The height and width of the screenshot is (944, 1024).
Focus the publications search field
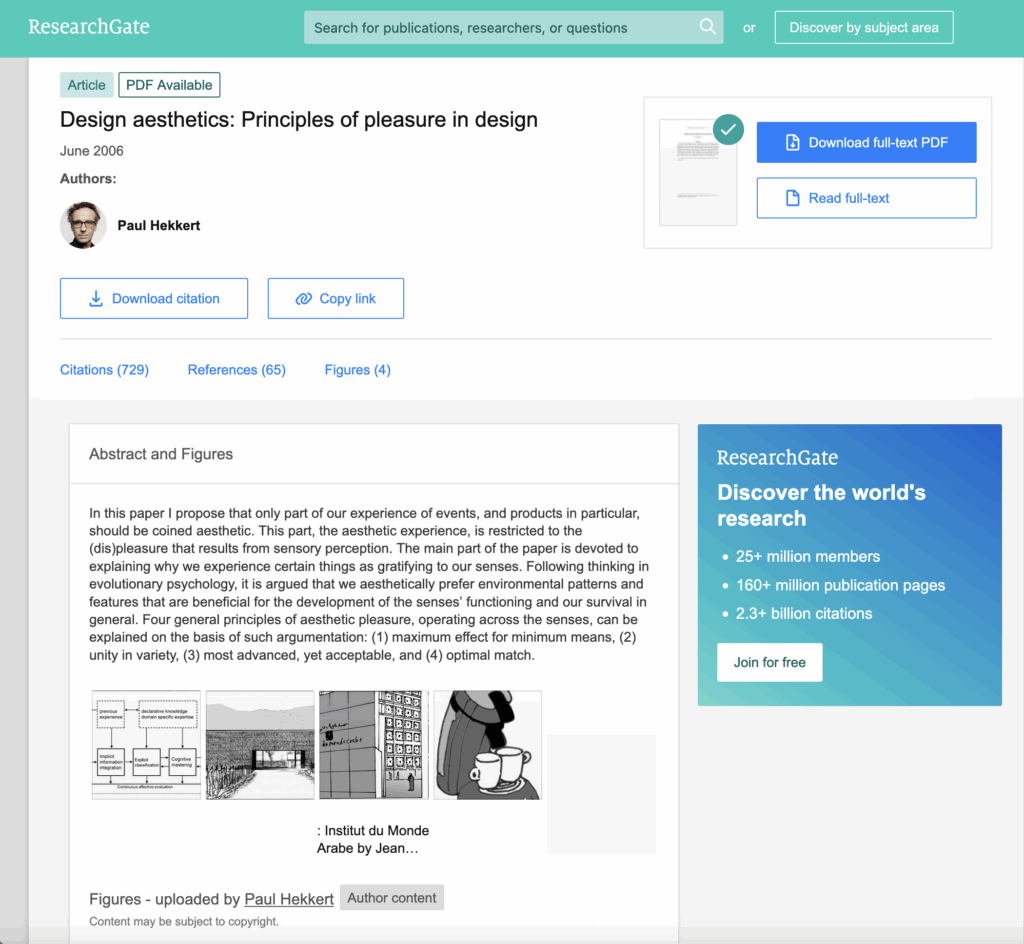click(x=500, y=27)
